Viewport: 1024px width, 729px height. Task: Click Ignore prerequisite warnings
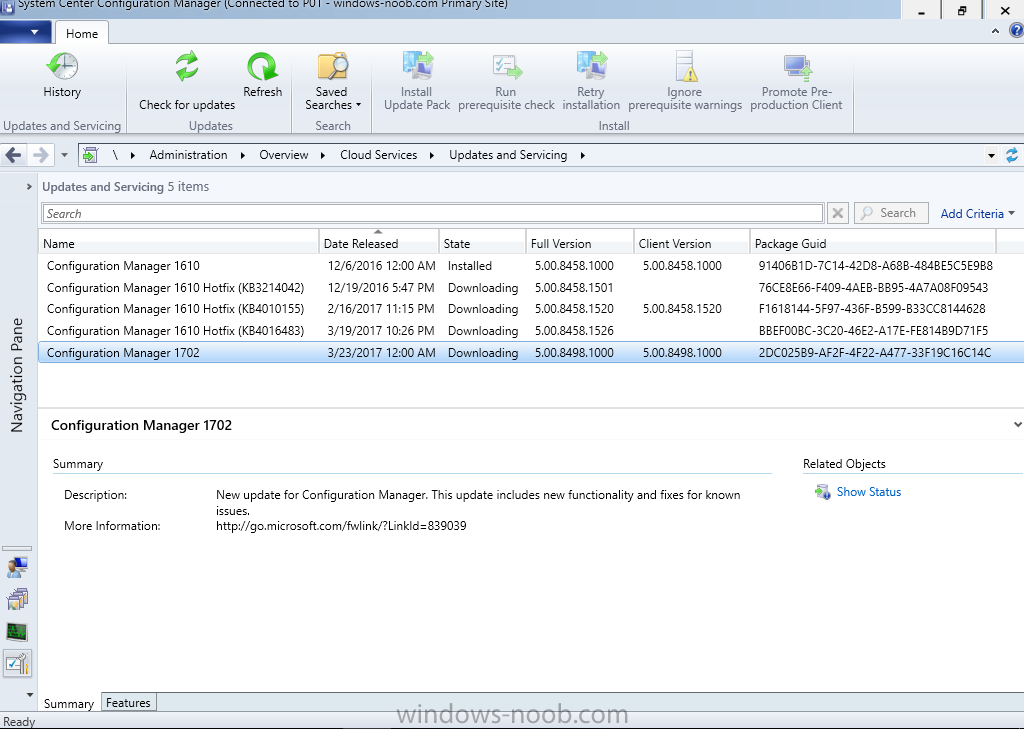click(x=685, y=81)
